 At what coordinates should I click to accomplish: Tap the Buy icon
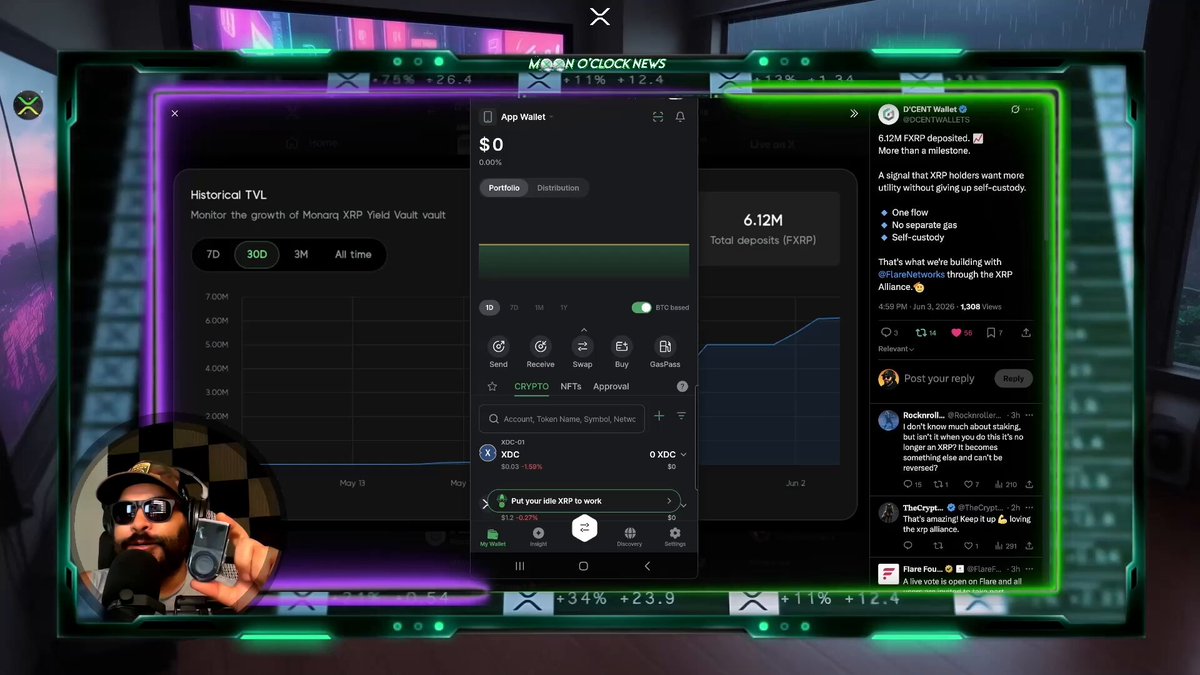pyautogui.click(x=622, y=346)
